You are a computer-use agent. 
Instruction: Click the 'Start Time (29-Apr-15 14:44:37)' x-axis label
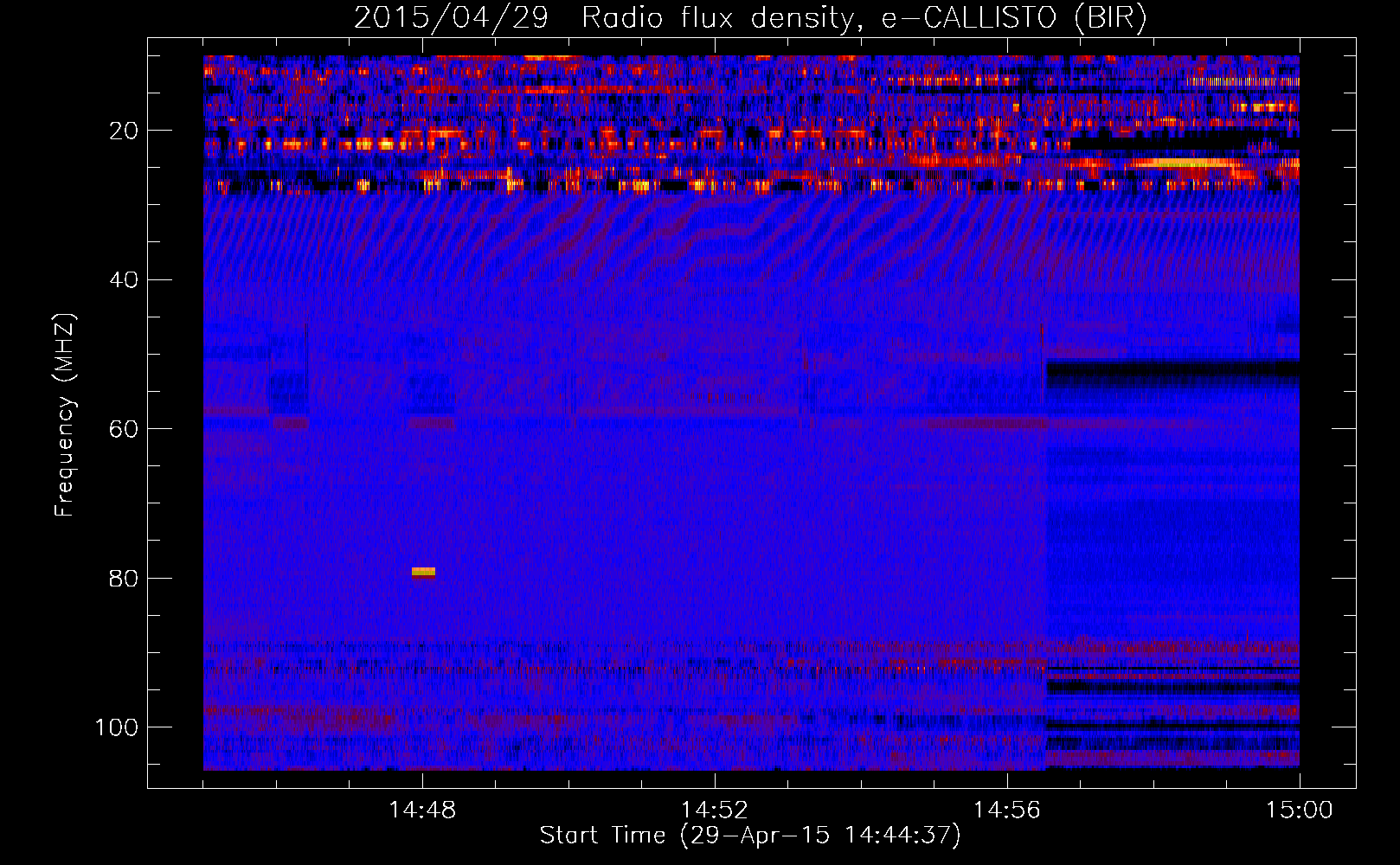click(750, 836)
